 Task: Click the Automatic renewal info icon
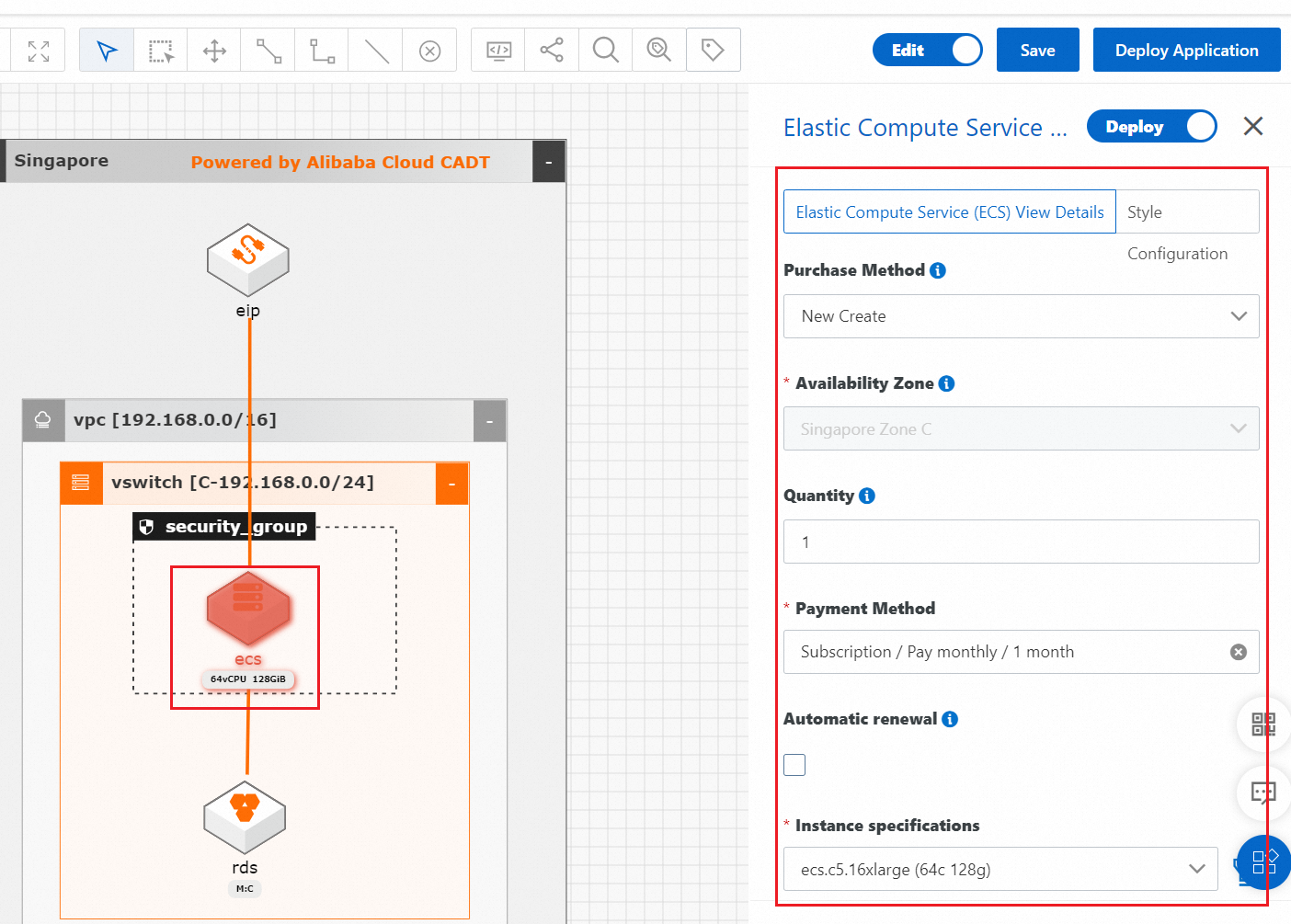click(x=950, y=719)
